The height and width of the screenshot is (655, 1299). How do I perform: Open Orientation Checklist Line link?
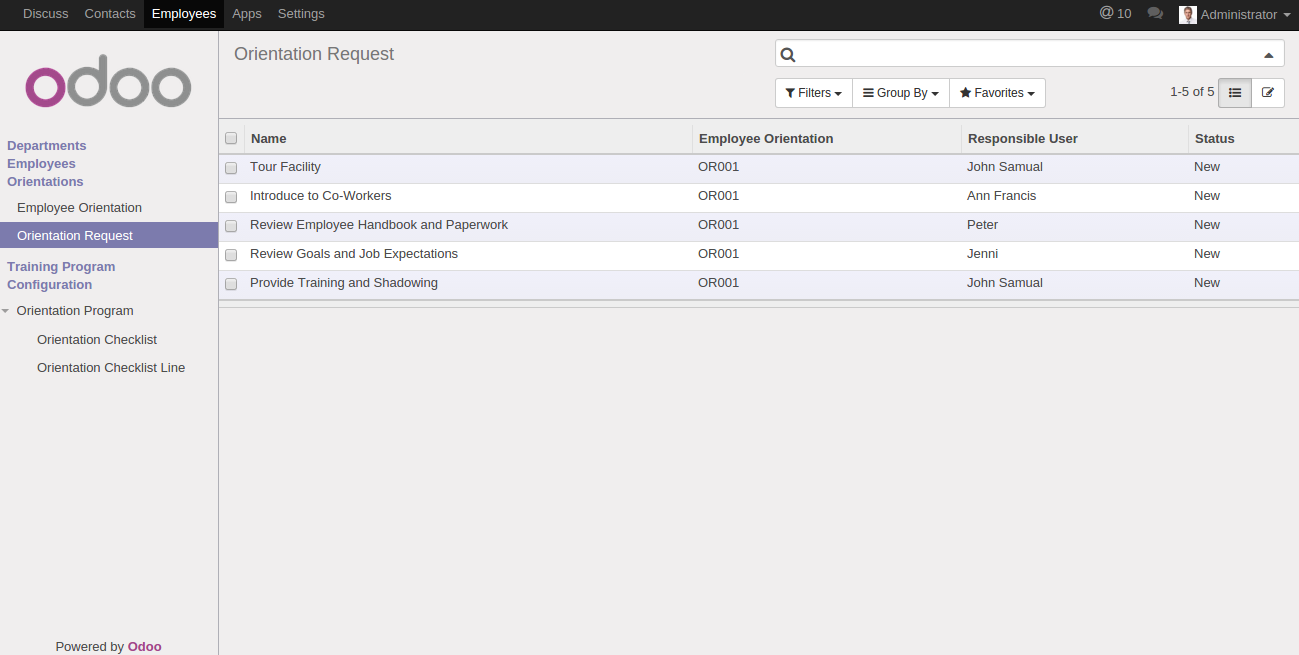click(x=111, y=368)
